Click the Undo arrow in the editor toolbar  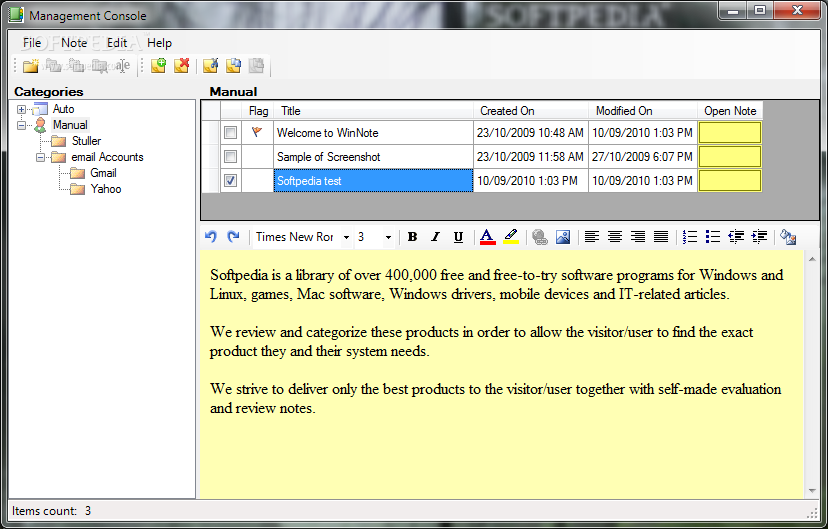[x=211, y=237]
